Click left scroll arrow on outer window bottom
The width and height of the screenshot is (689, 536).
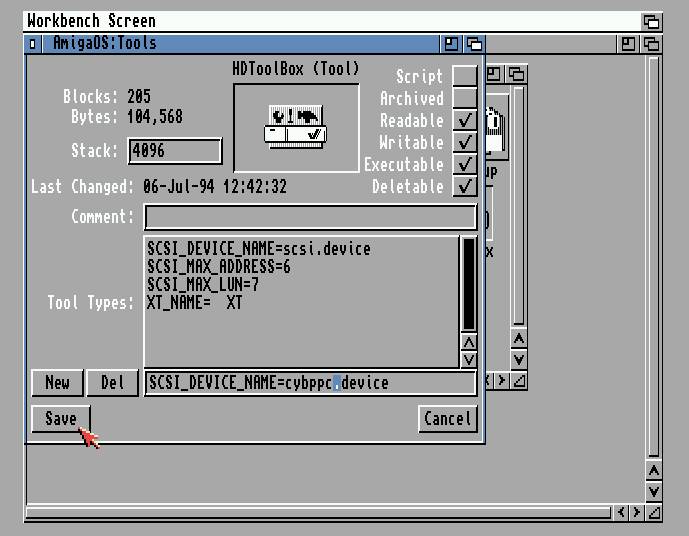[x=621, y=512]
